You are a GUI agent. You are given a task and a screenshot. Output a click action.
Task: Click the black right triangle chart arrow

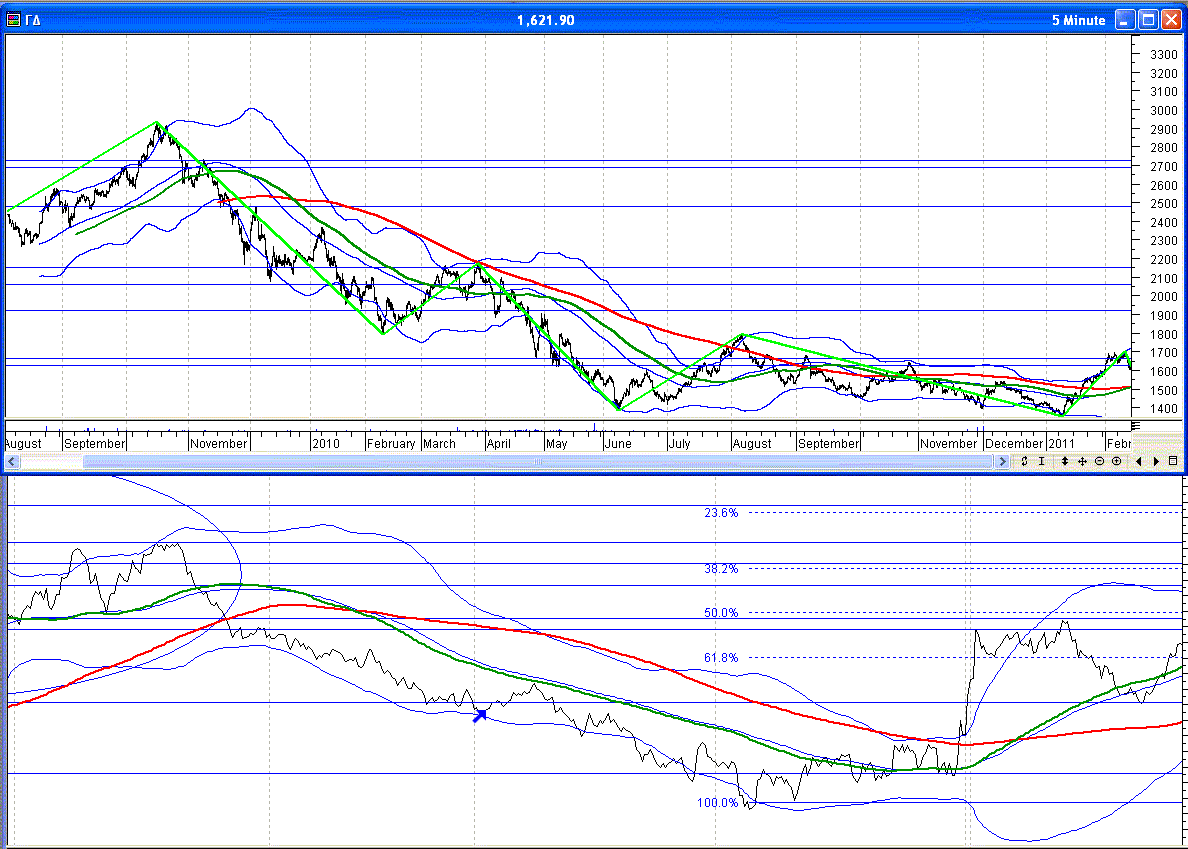pos(1156,461)
